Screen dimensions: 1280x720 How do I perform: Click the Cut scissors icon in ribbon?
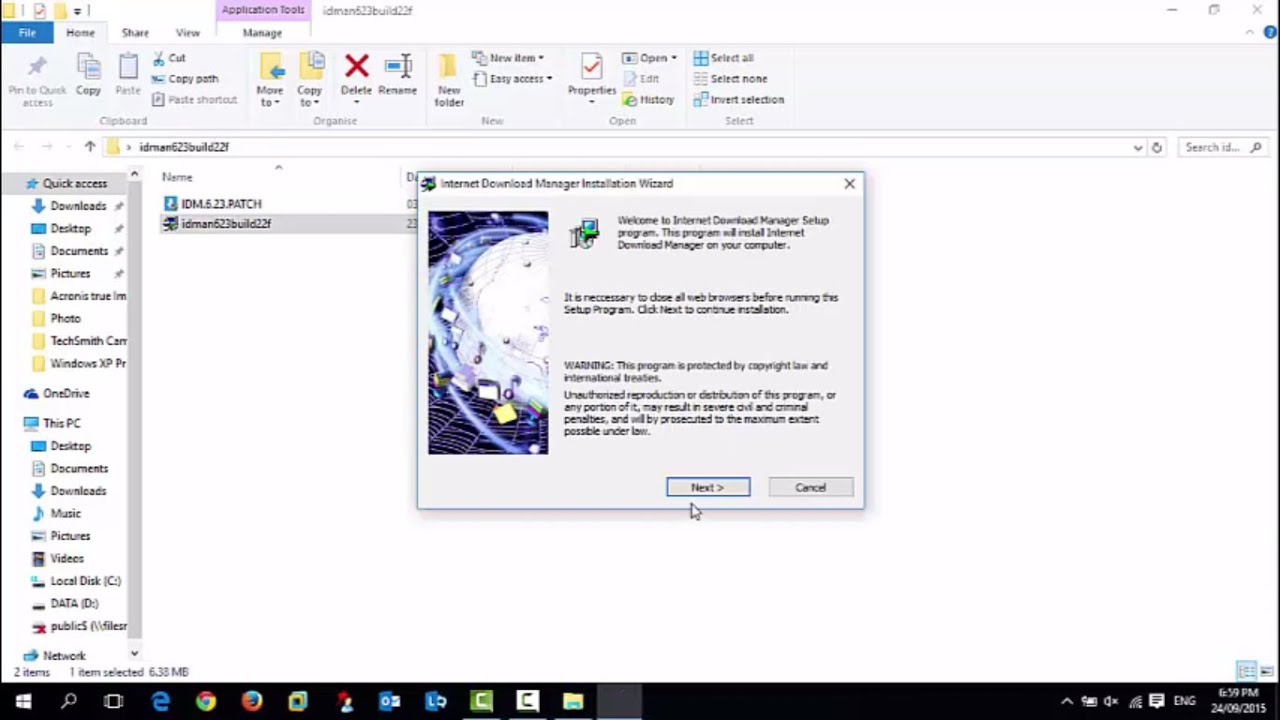(x=159, y=58)
